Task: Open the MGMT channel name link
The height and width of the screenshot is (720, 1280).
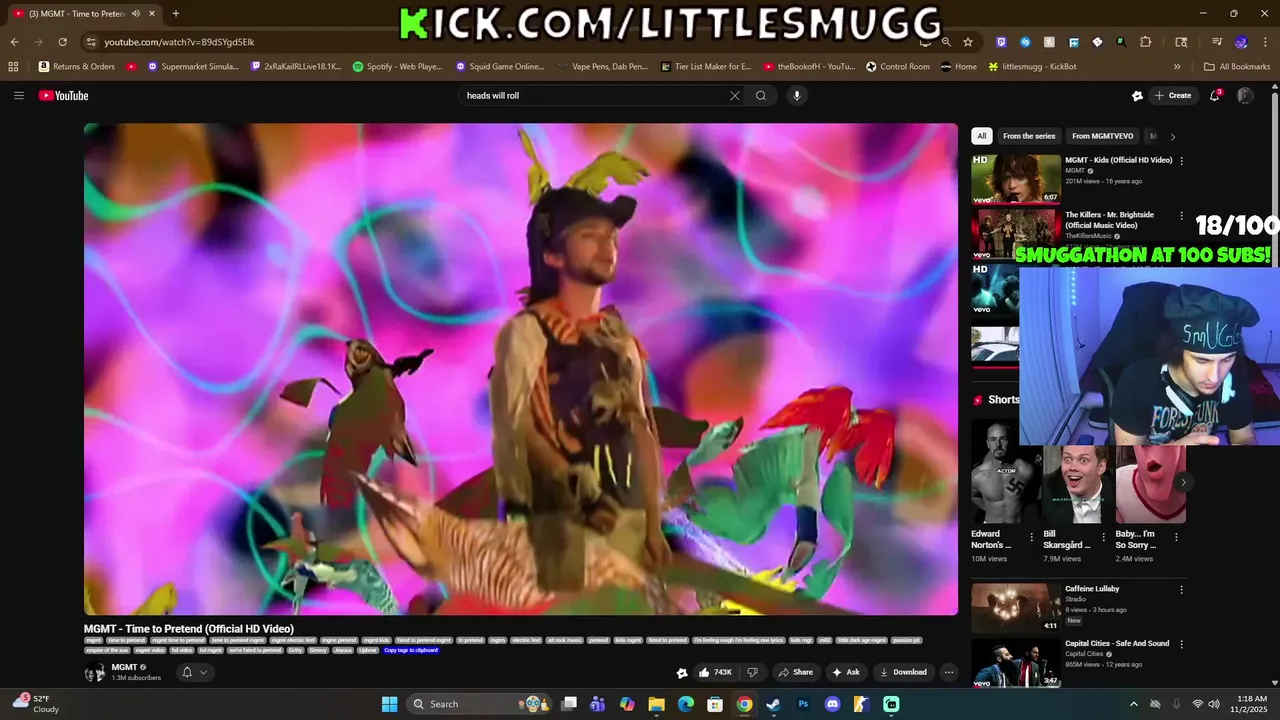Action: click(124, 667)
